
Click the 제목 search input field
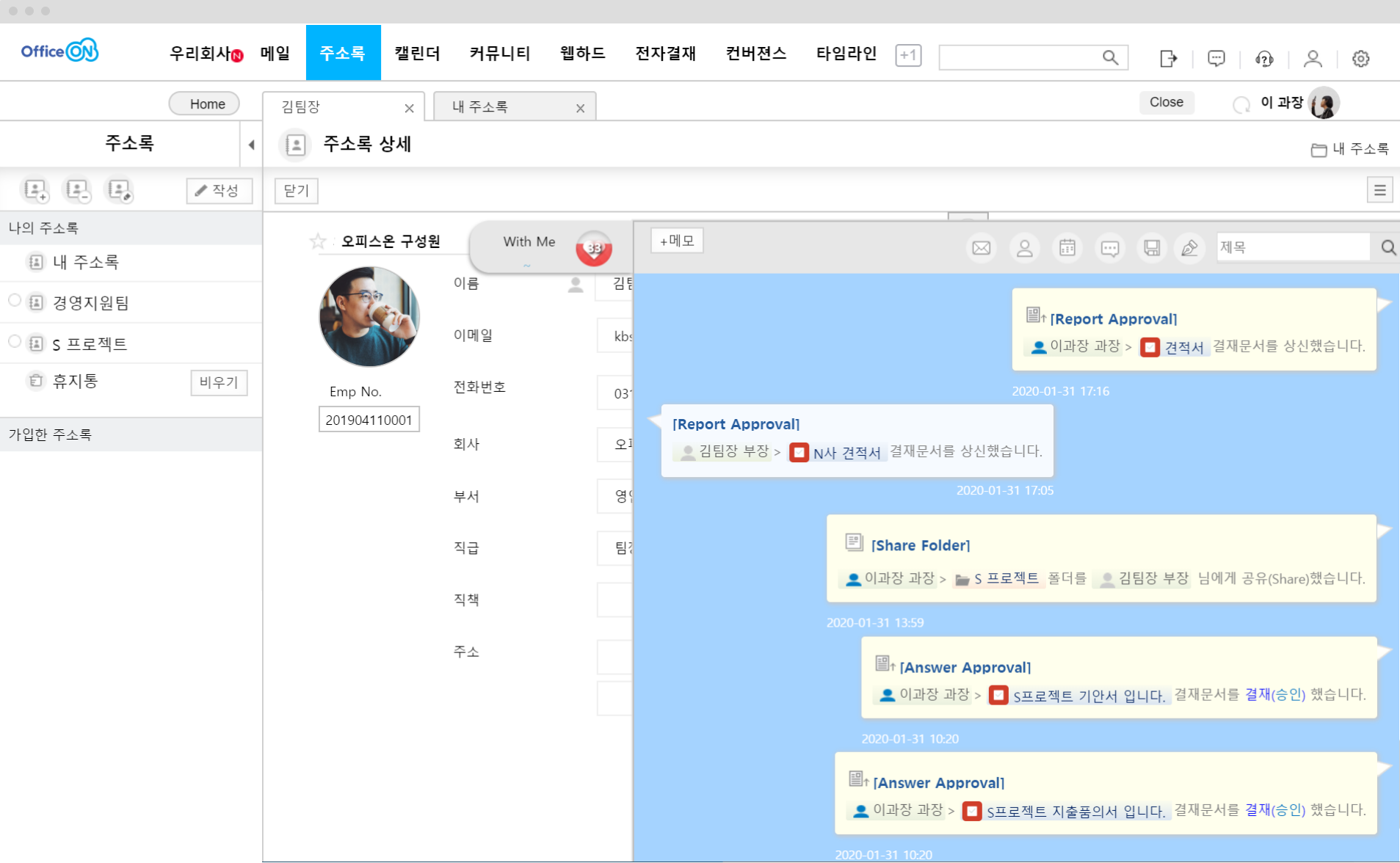(x=1292, y=248)
